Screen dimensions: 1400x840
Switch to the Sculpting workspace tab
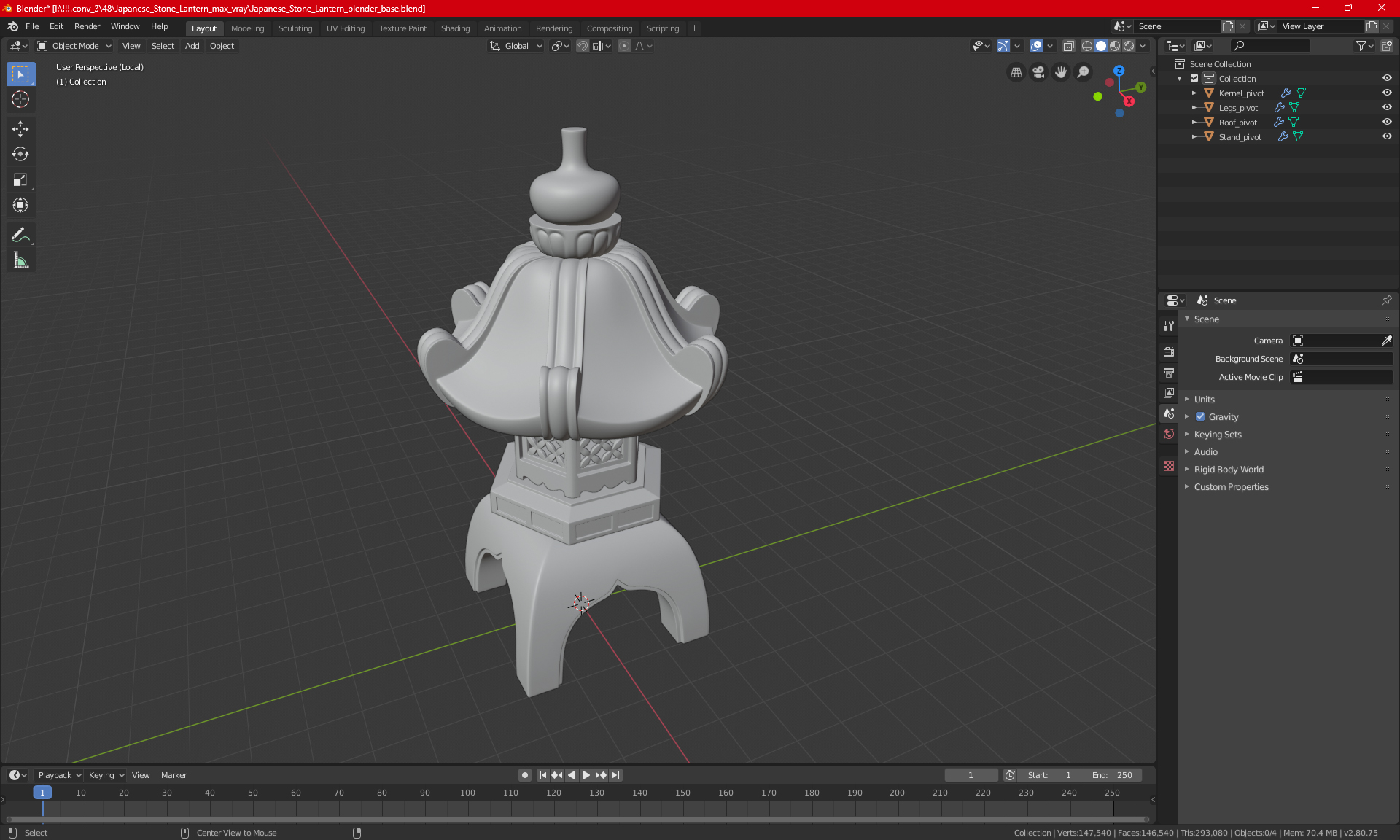(x=295, y=28)
